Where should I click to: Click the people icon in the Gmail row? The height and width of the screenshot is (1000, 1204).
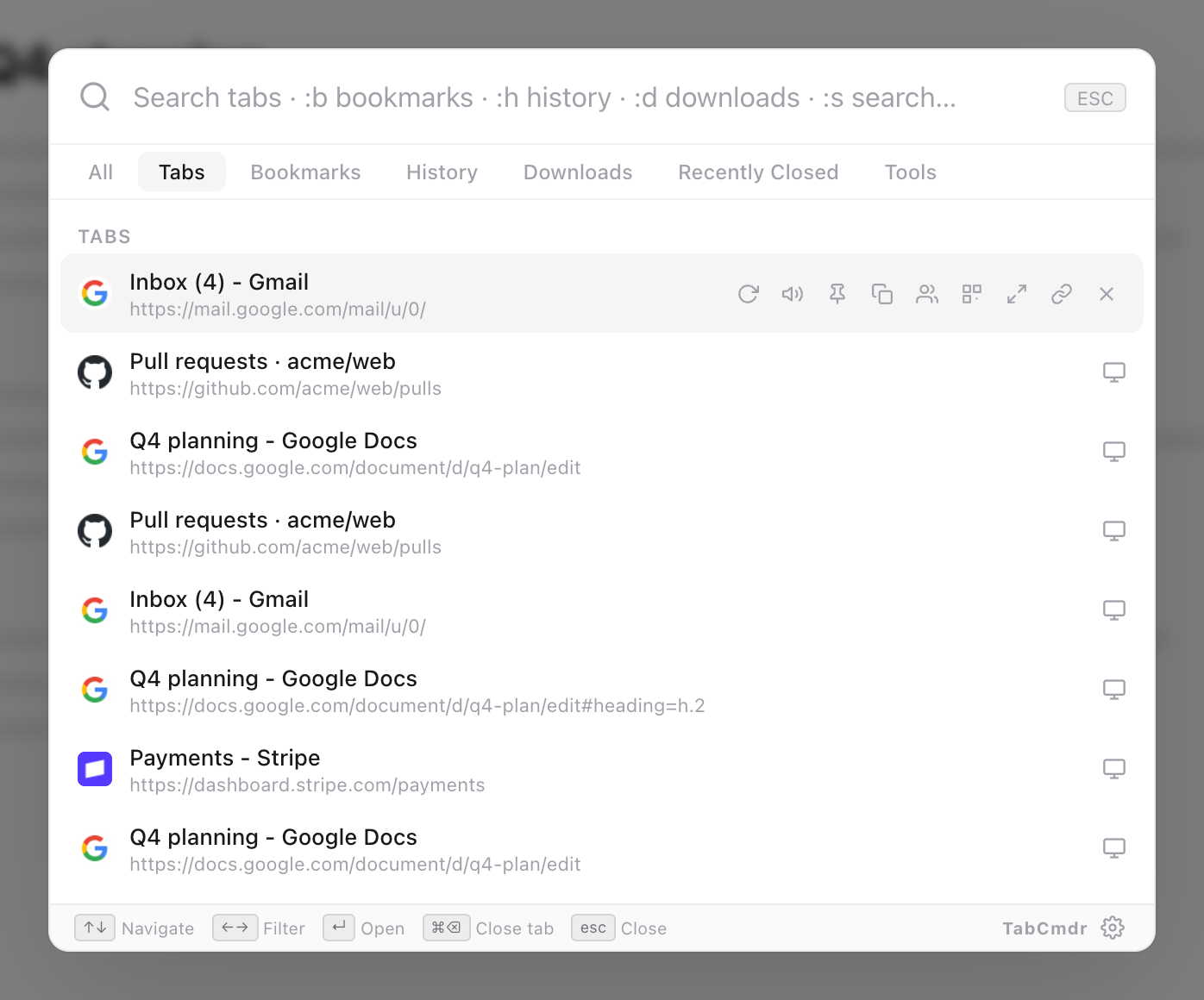click(927, 294)
